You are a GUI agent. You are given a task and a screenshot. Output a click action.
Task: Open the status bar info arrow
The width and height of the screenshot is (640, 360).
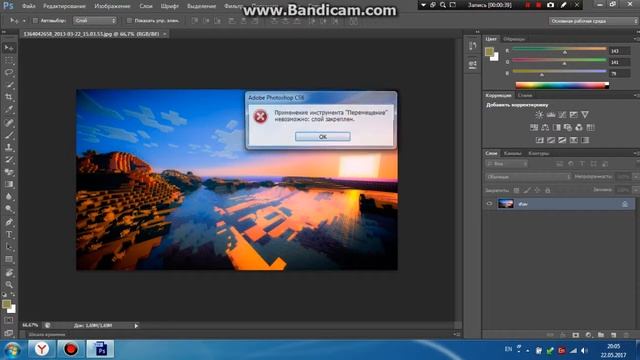[x=136, y=325]
